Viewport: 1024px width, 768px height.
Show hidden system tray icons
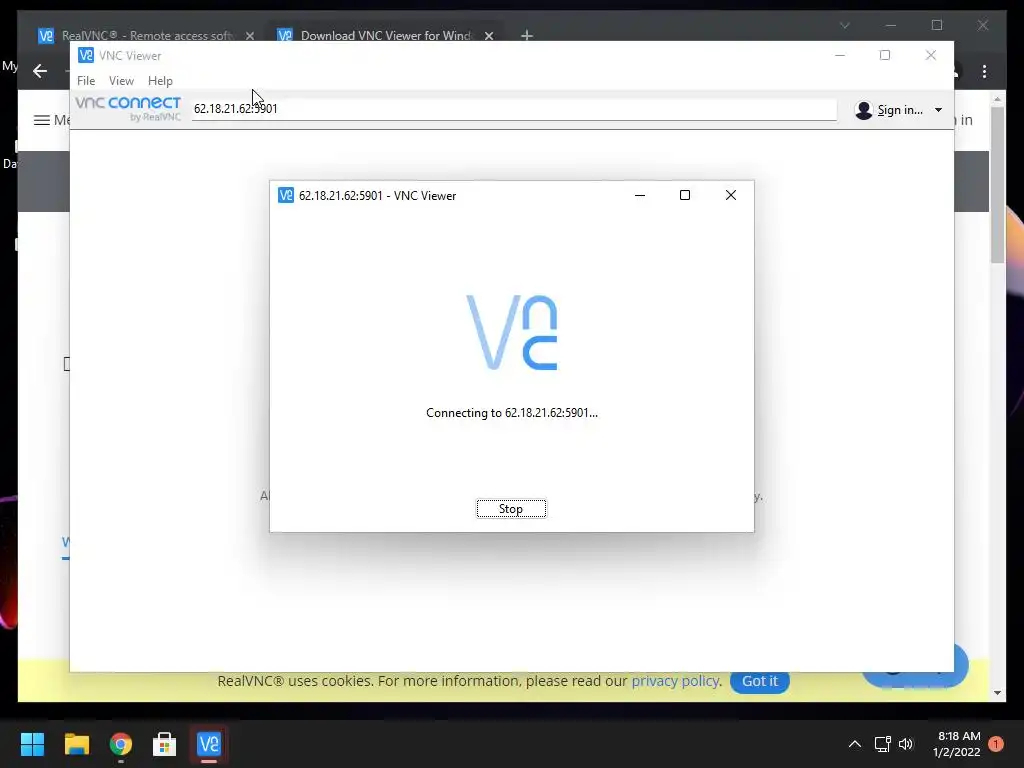tap(854, 744)
